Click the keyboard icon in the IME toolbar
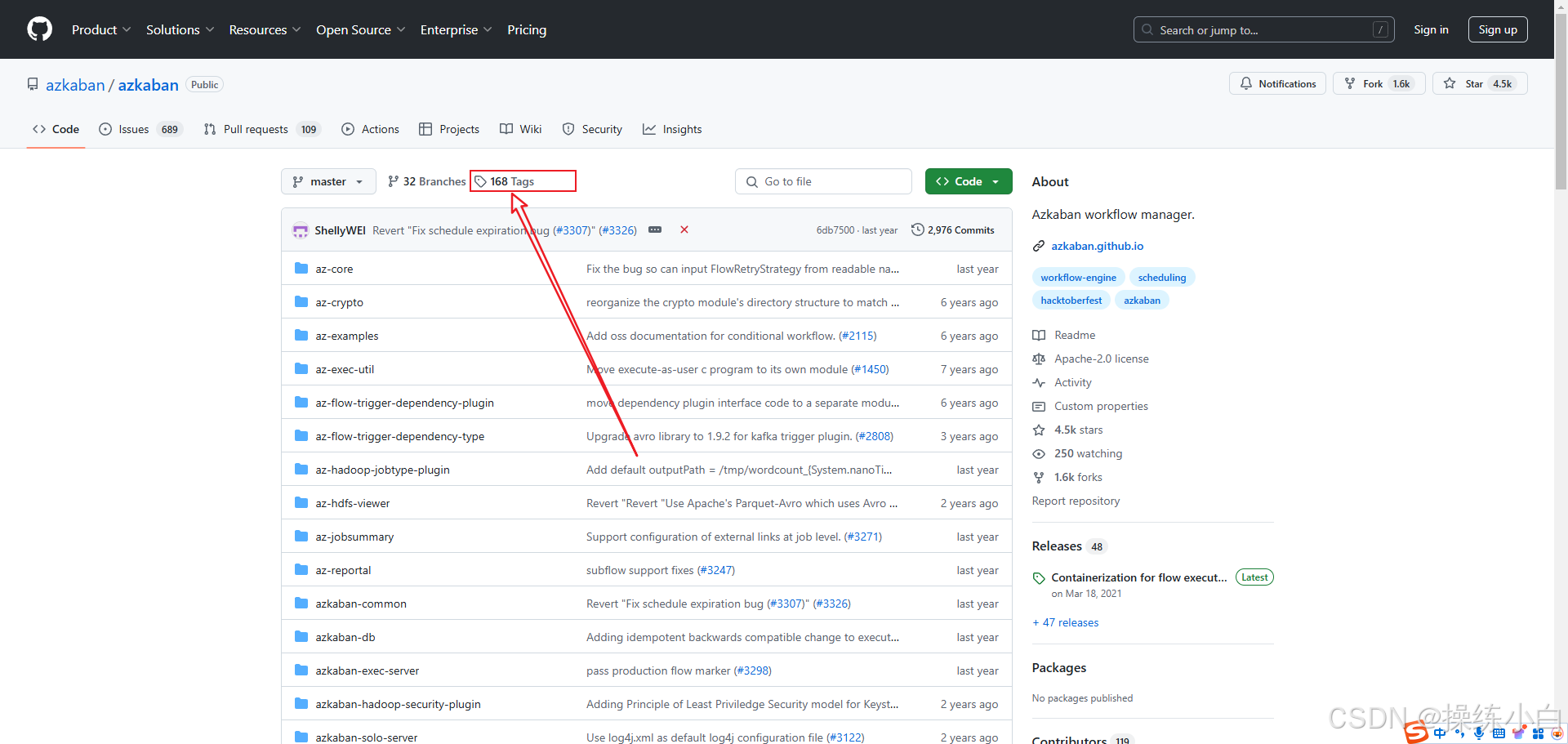 [x=1499, y=733]
